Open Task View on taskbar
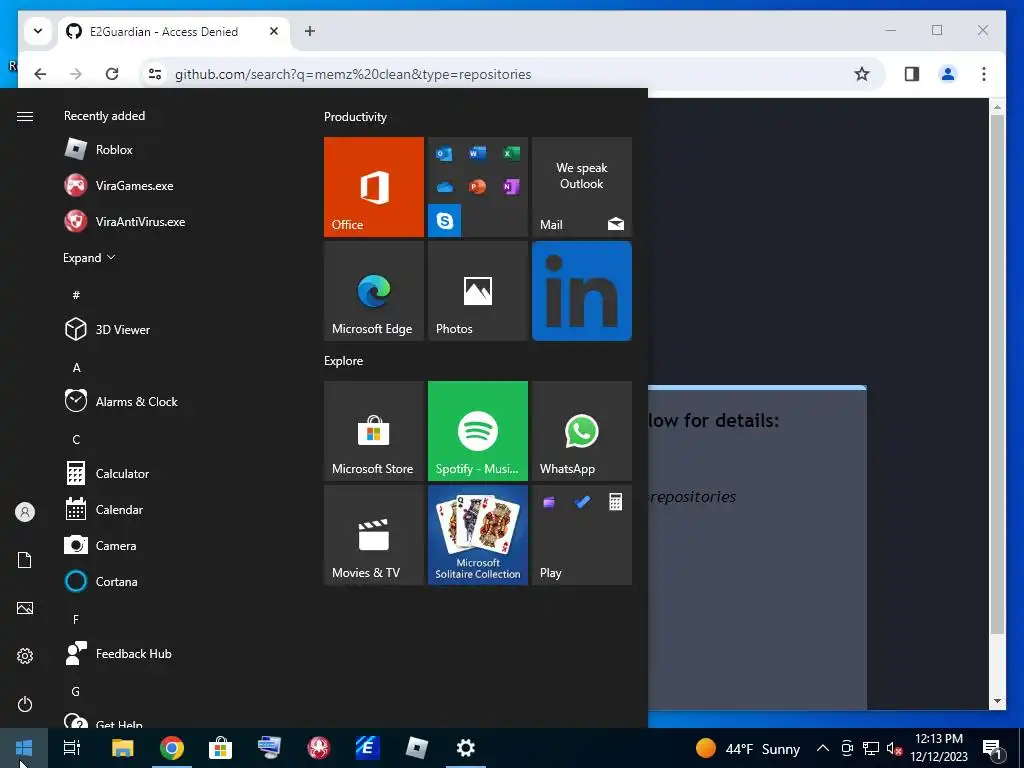 [x=72, y=748]
